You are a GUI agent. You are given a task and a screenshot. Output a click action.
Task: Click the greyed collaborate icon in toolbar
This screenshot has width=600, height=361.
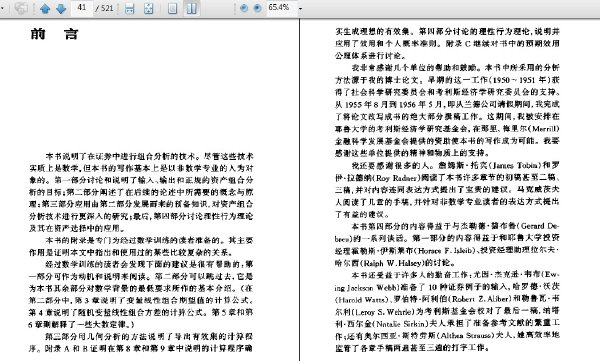pyautogui.click(x=21, y=8)
